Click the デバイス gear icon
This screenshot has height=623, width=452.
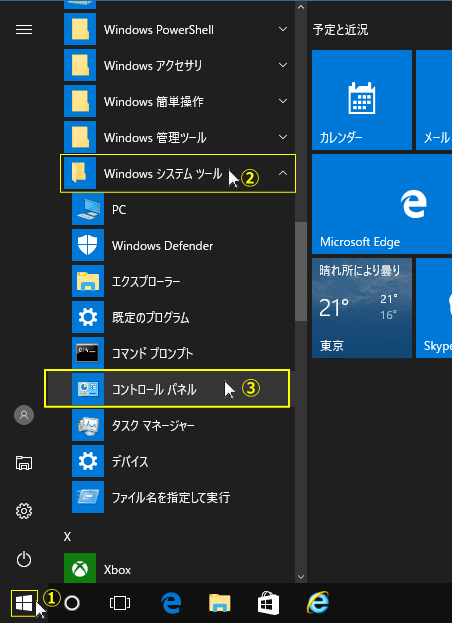(x=88, y=461)
